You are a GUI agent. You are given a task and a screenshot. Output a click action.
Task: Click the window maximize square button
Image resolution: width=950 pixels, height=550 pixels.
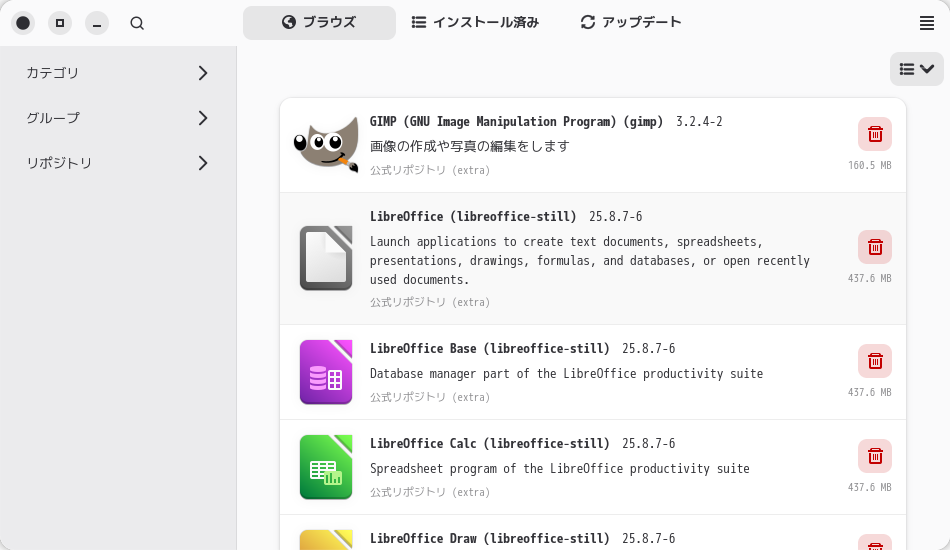(60, 23)
